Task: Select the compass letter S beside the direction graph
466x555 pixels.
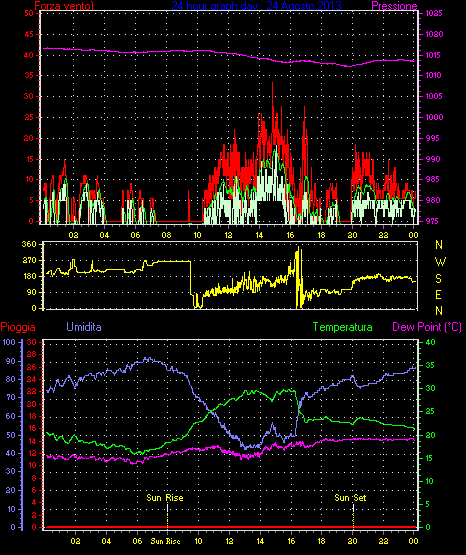Action: 439,279
